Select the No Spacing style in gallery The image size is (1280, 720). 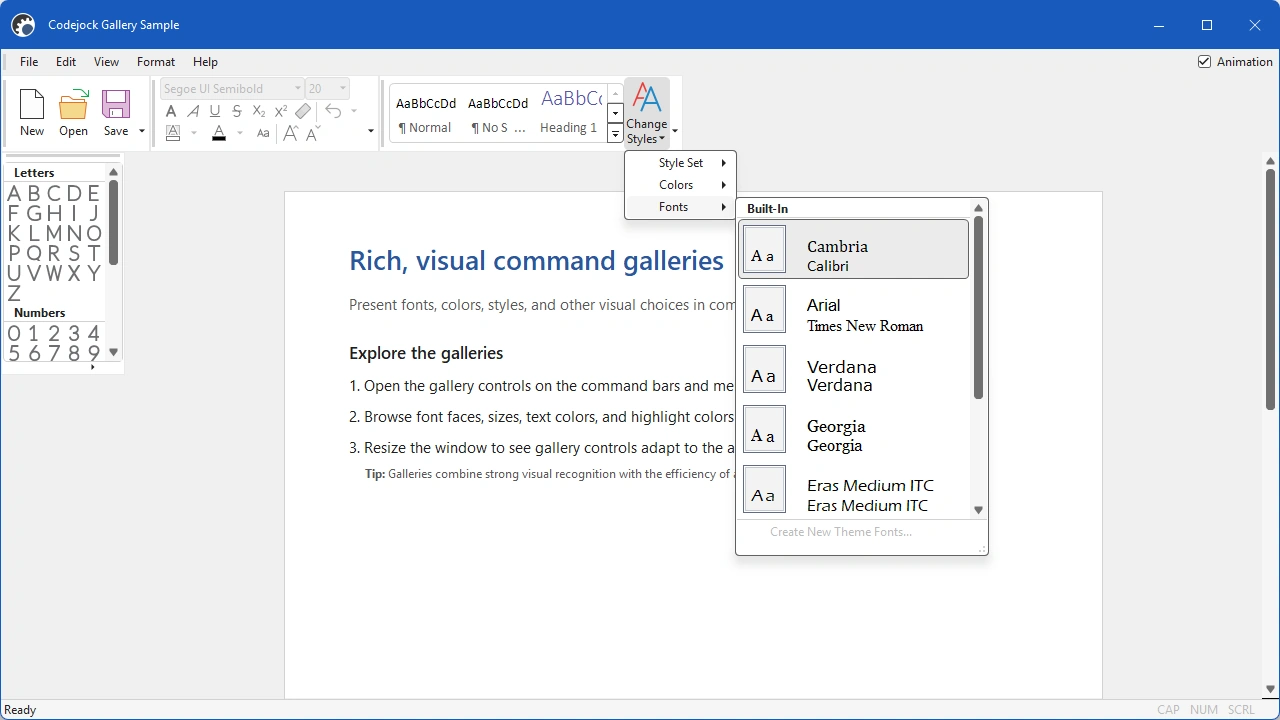[x=498, y=114]
